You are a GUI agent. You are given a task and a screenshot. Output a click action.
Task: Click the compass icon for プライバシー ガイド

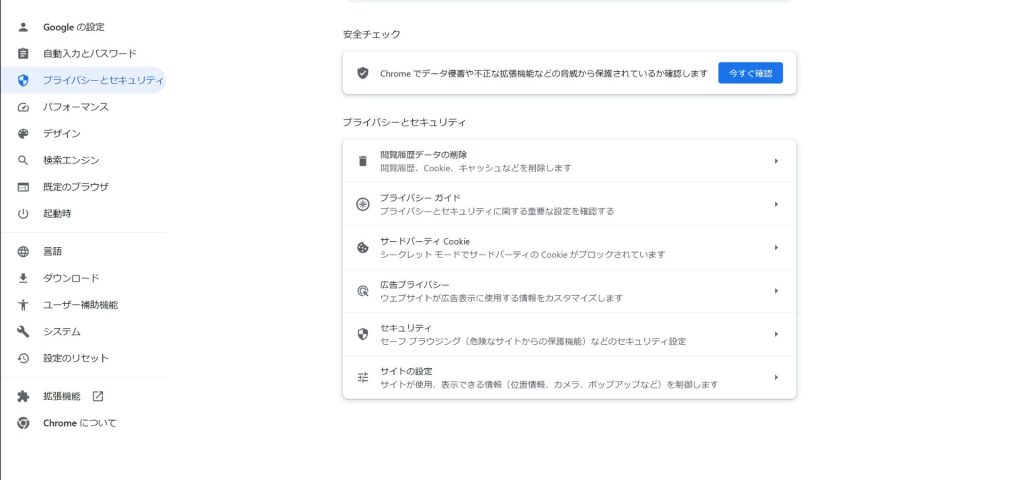tap(363, 204)
